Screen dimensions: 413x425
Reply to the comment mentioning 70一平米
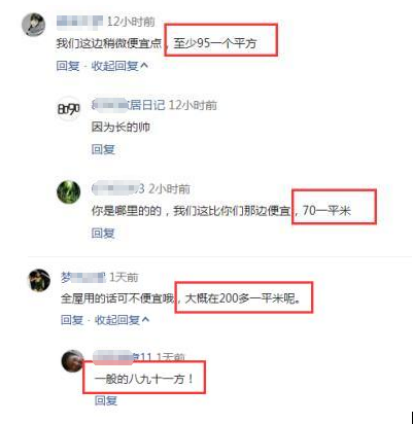(x=103, y=233)
